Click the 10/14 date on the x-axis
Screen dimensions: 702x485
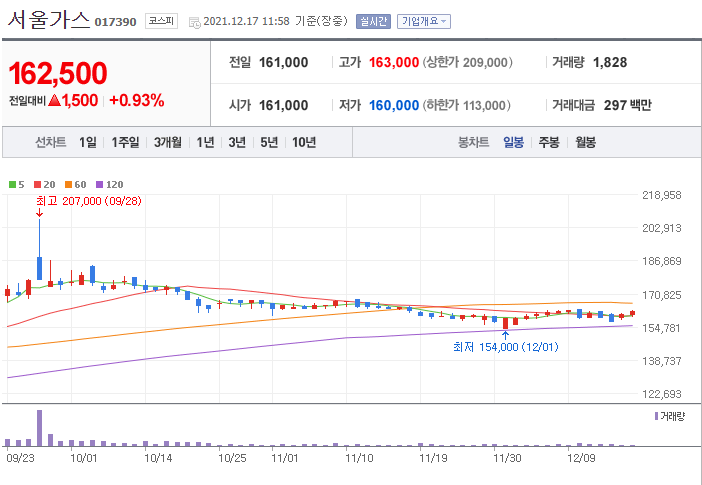158,459
